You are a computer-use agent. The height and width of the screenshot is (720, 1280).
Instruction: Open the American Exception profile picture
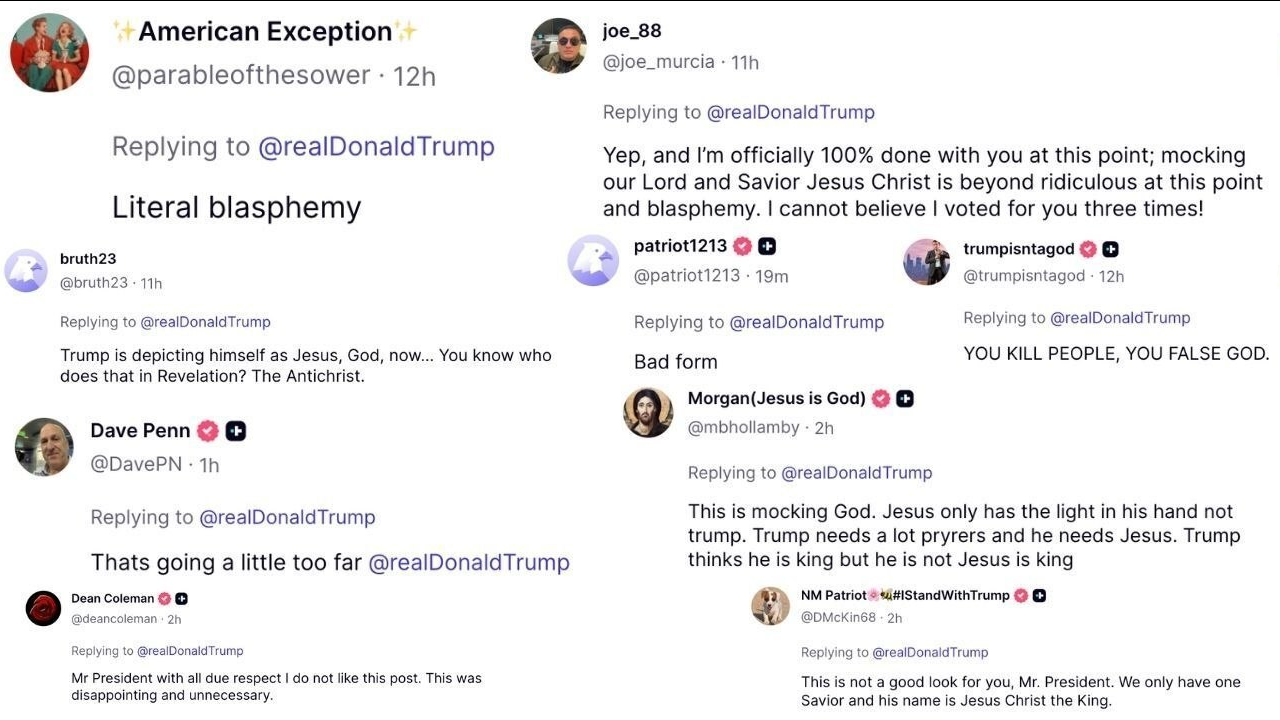tap(50, 53)
